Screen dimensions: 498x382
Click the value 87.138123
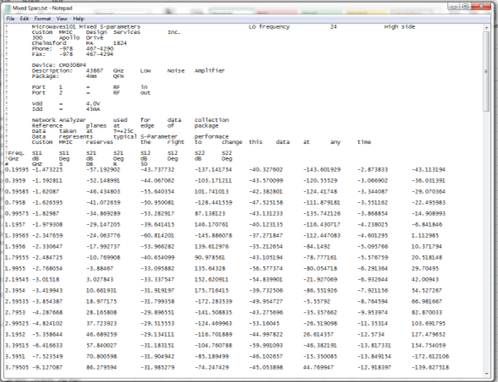pos(210,214)
